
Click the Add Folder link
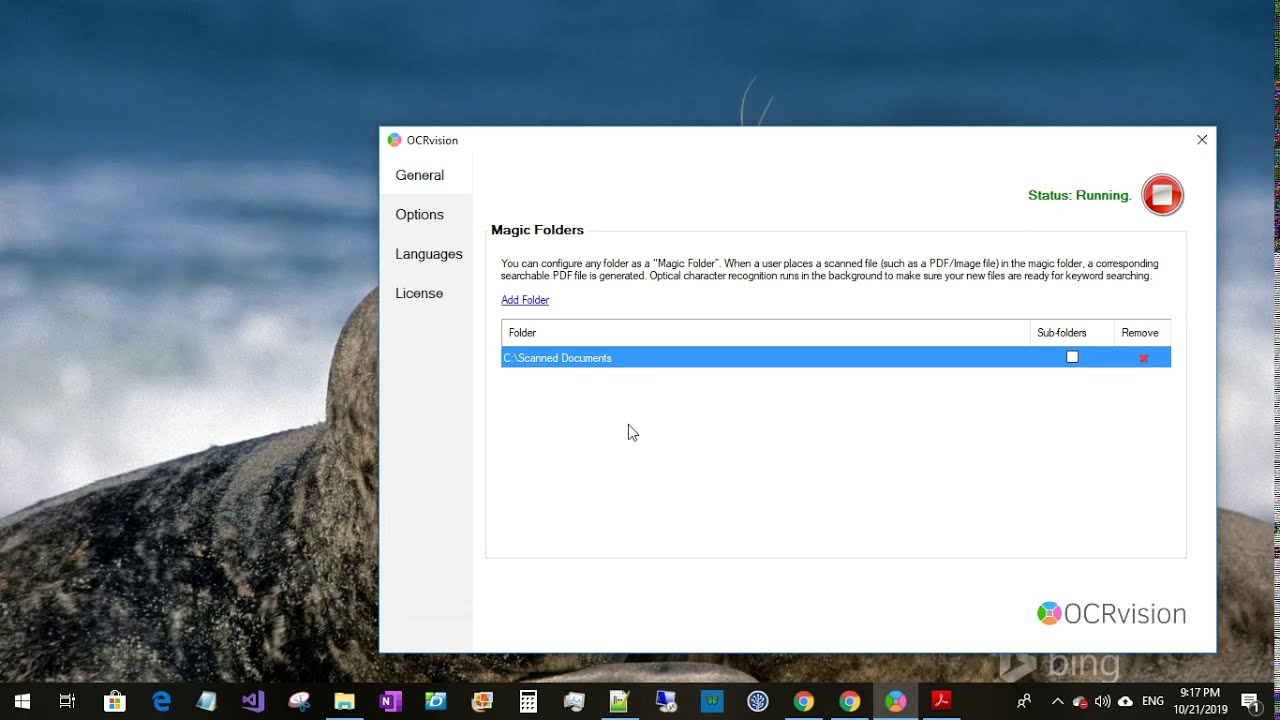click(x=525, y=300)
